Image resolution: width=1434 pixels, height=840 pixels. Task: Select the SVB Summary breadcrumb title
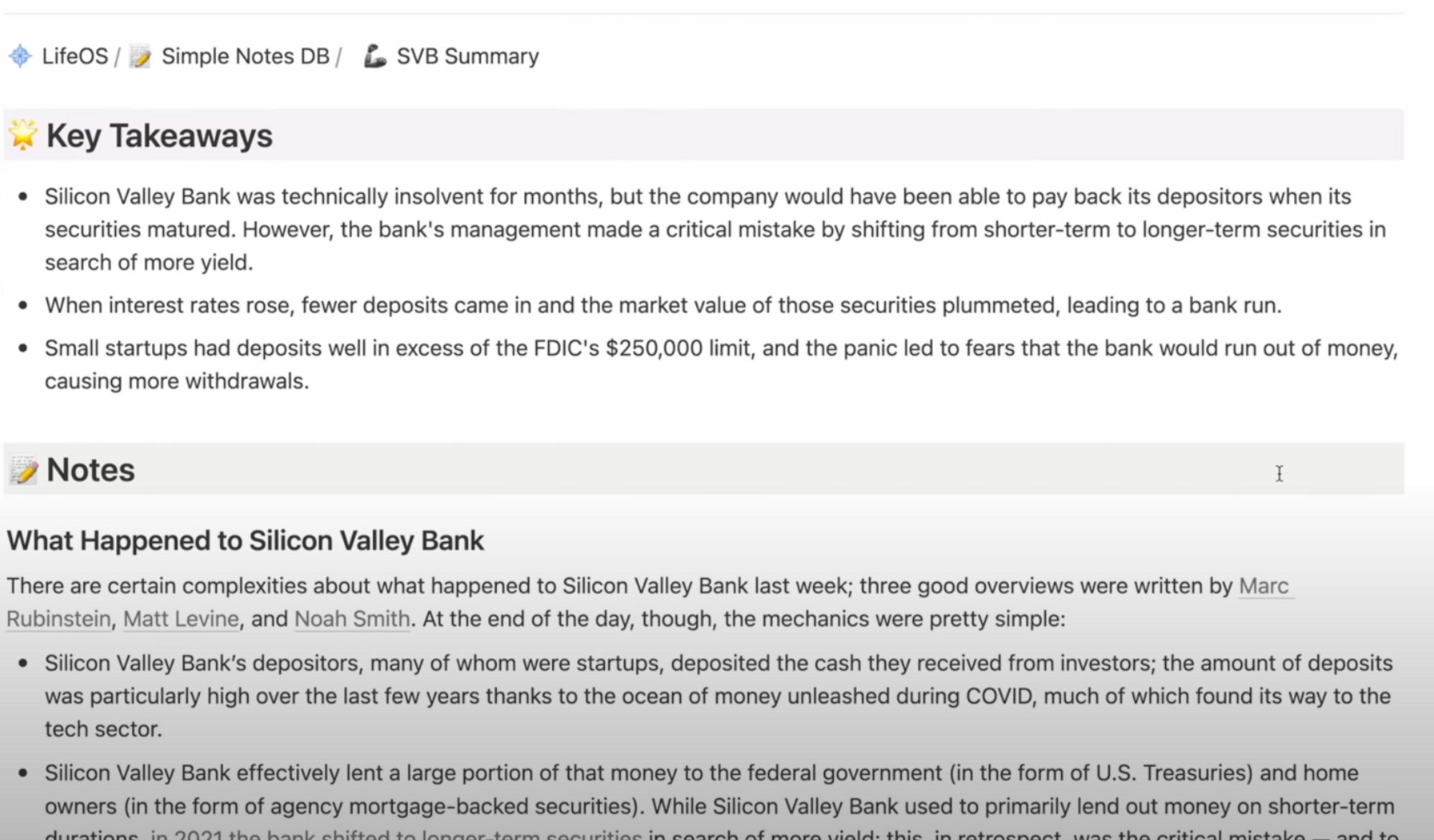tap(467, 56)
